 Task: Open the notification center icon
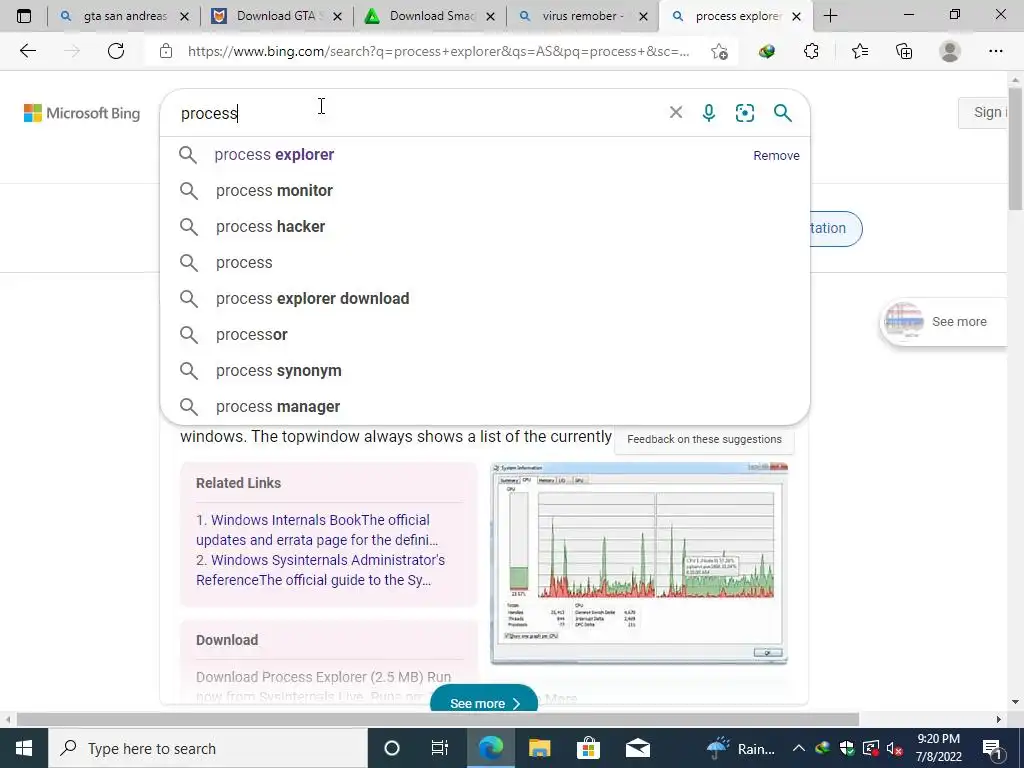[992, 748]
